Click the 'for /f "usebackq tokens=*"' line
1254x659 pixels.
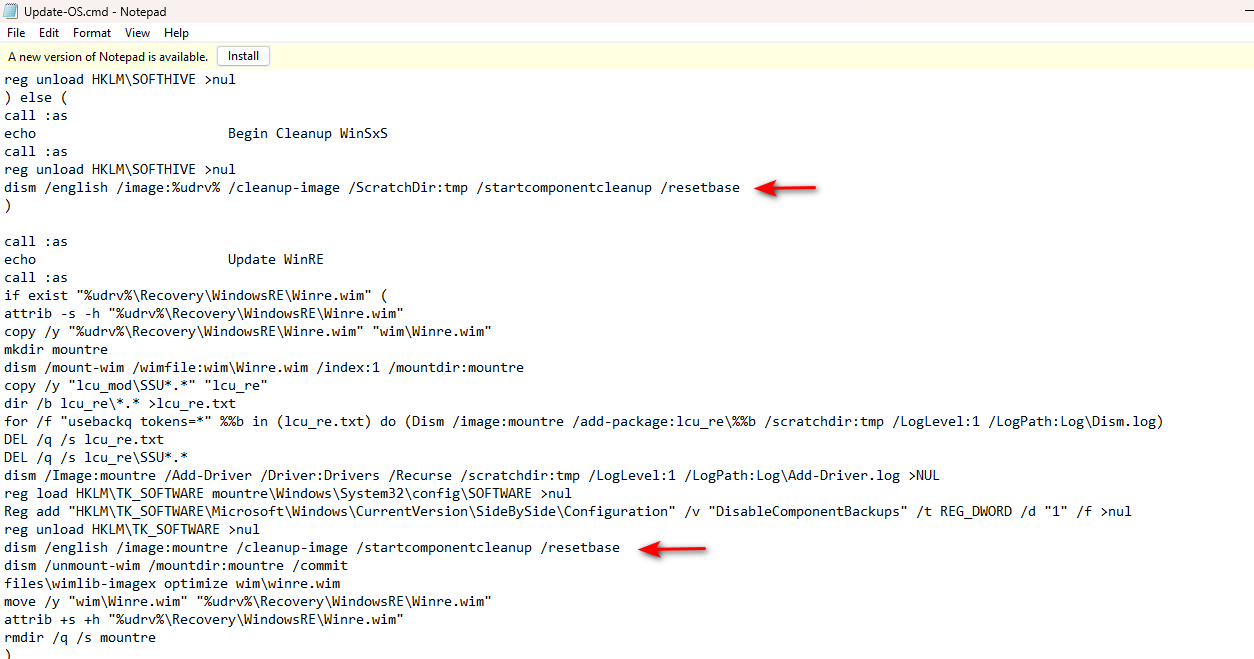coord(584,421)
